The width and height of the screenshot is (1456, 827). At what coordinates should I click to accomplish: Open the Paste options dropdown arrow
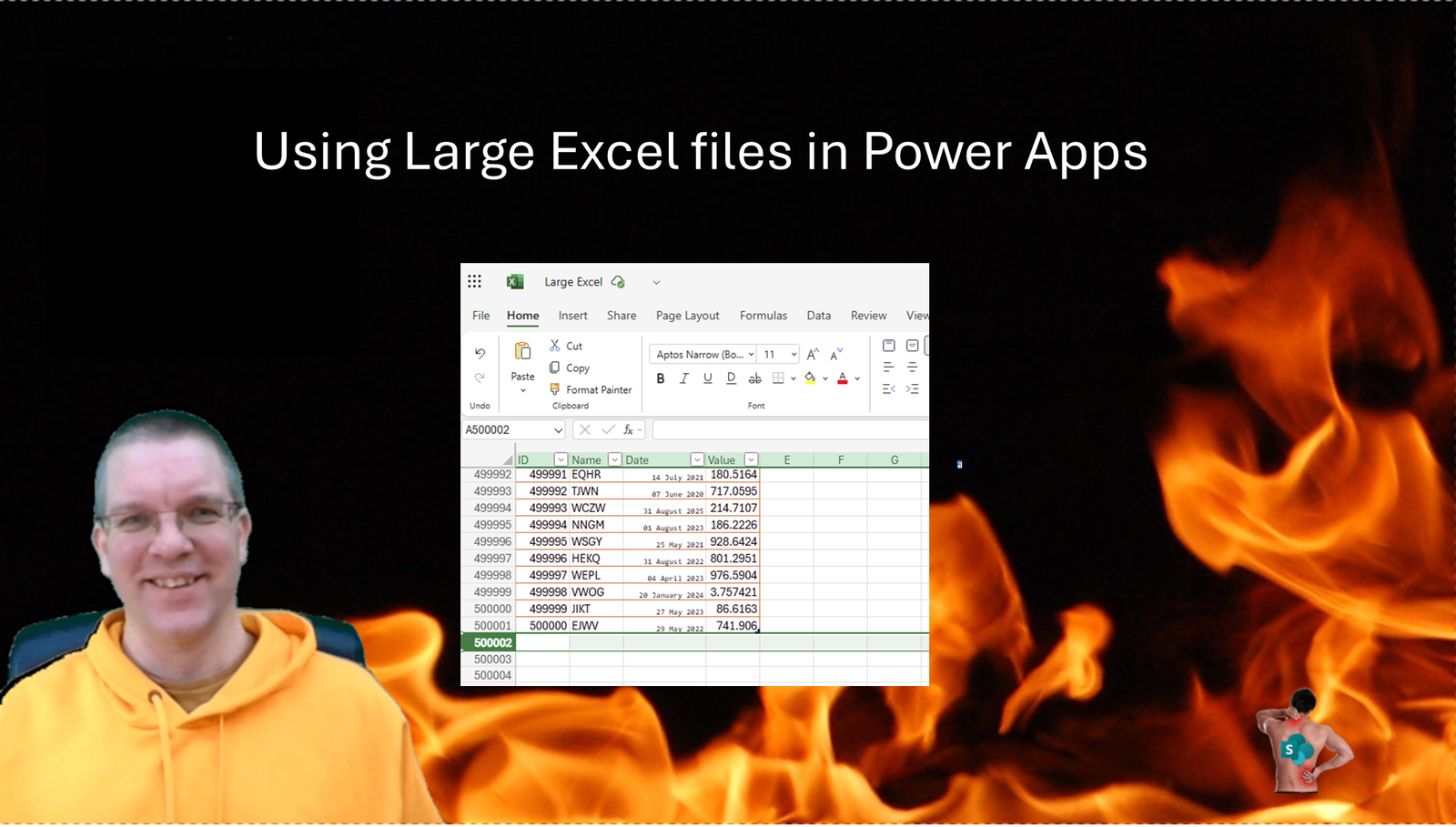(522, 391)
